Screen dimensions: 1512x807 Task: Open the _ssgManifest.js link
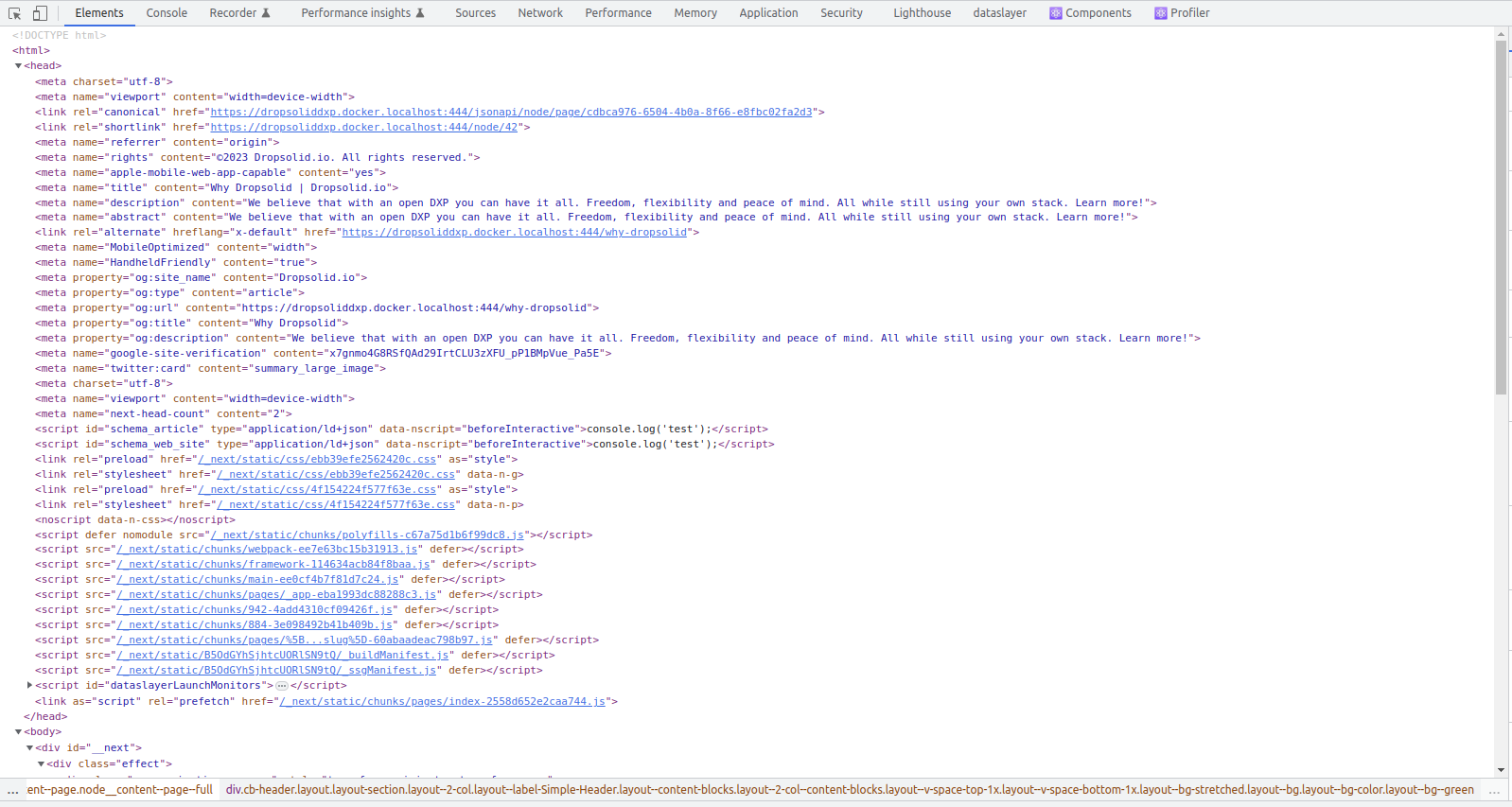[x=276, y=670]
